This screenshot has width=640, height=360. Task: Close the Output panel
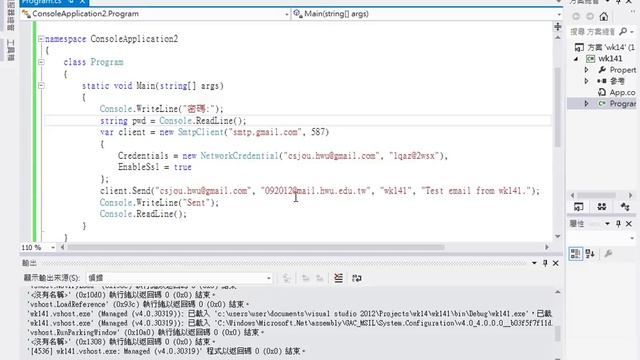tap(556, 263)
